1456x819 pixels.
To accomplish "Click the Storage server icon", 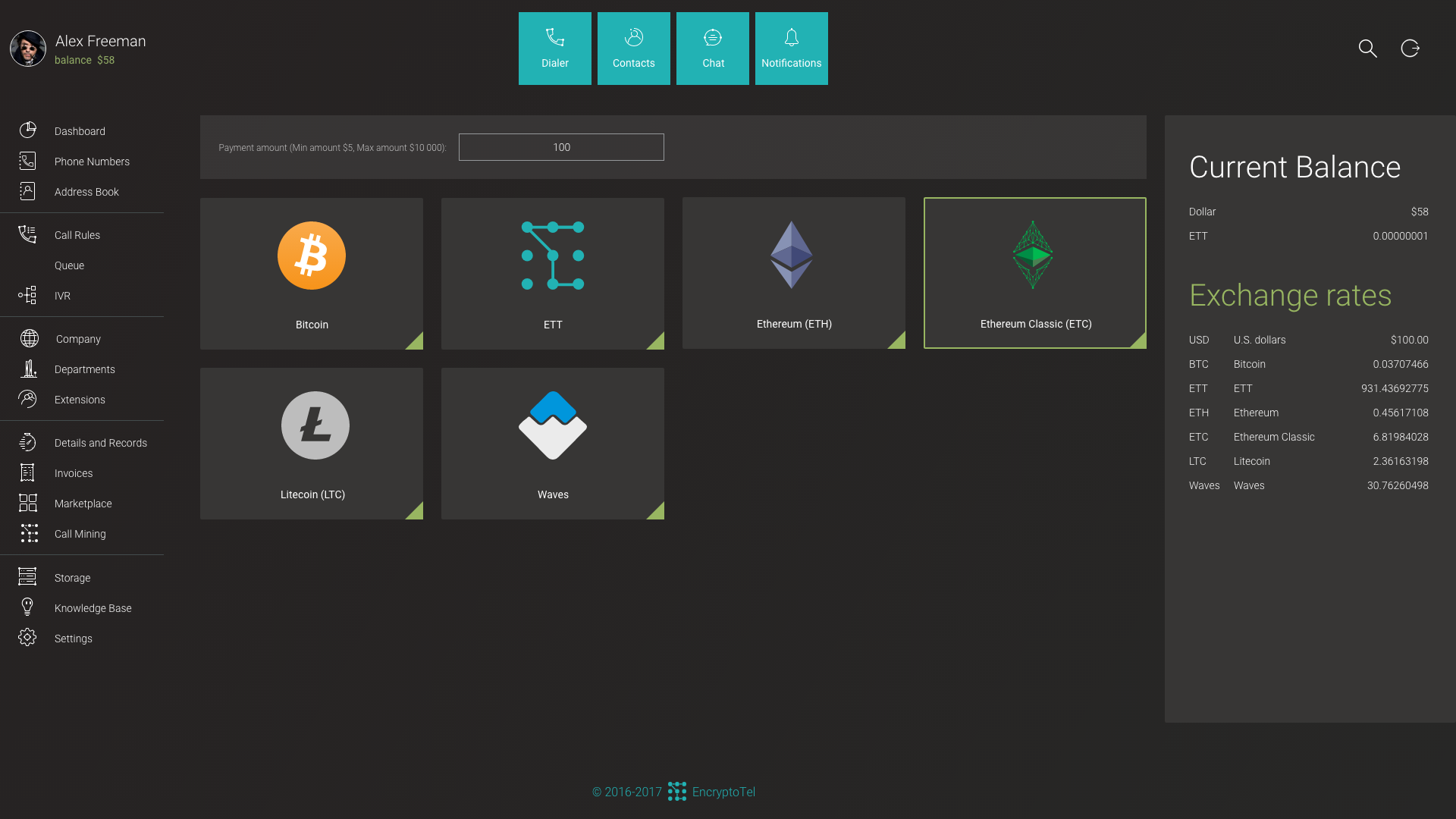I will point(28,577).
